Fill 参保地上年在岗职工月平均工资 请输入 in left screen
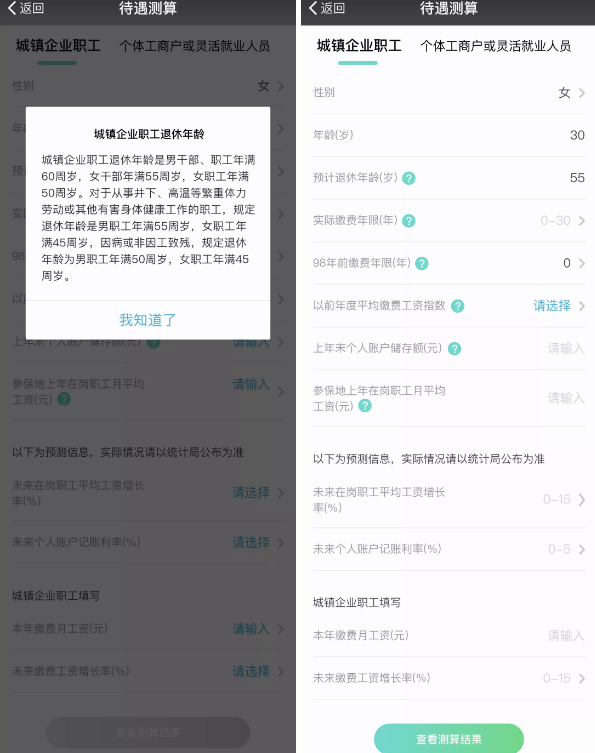 pyautogui.click(x=251, y=384)
